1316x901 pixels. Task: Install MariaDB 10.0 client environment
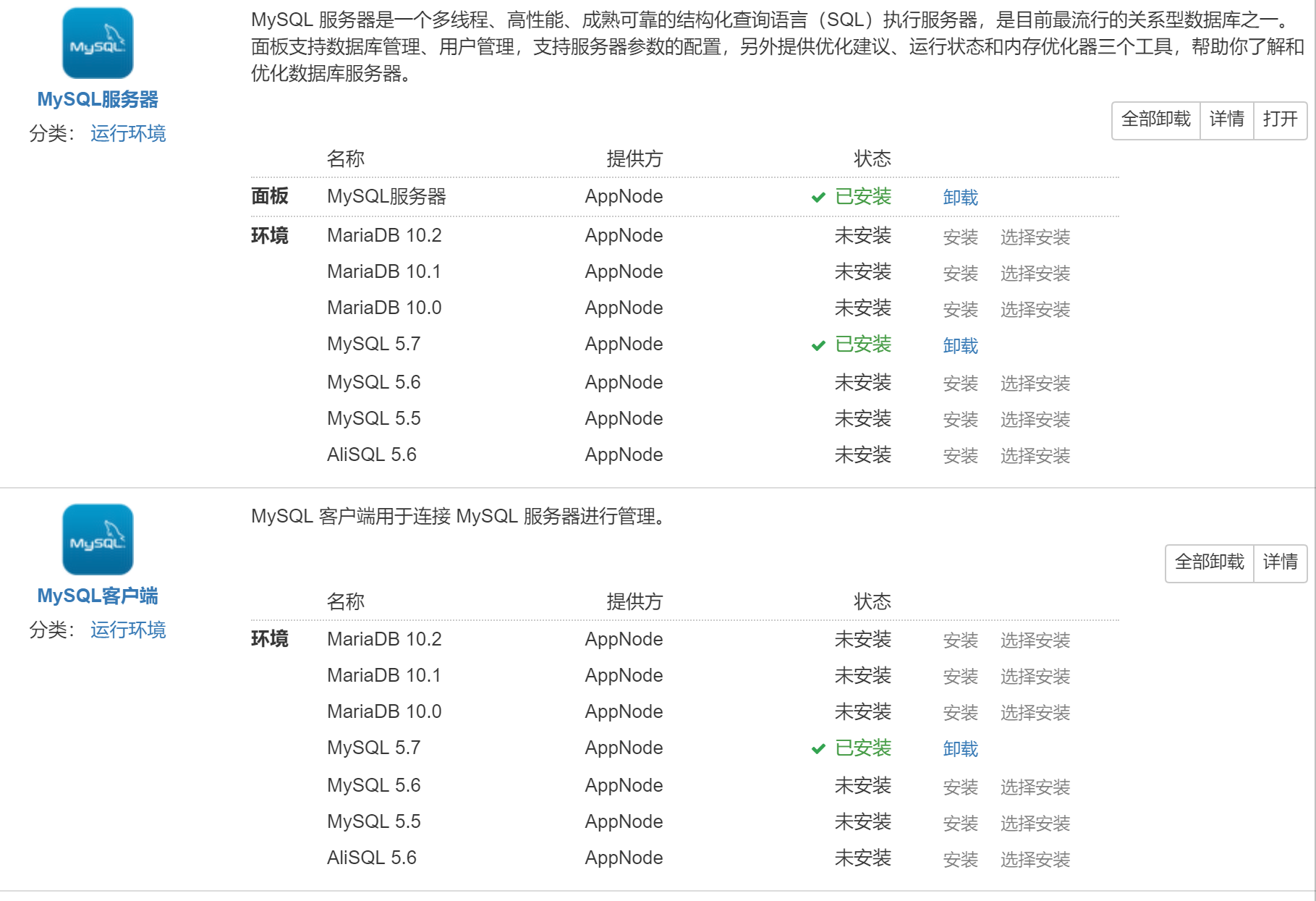[x=960, y=713]
